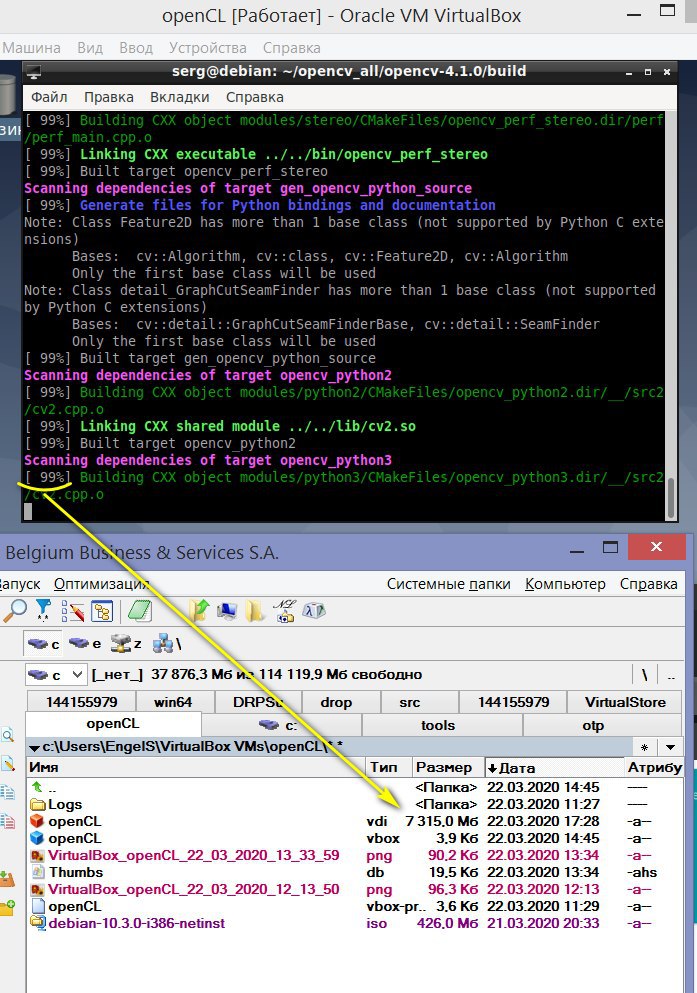The height and width of the screenshot is (993, 697).
Task: Click the openCL vdi disk file icon
Action: pyautogui.click(x=37, y=821)
